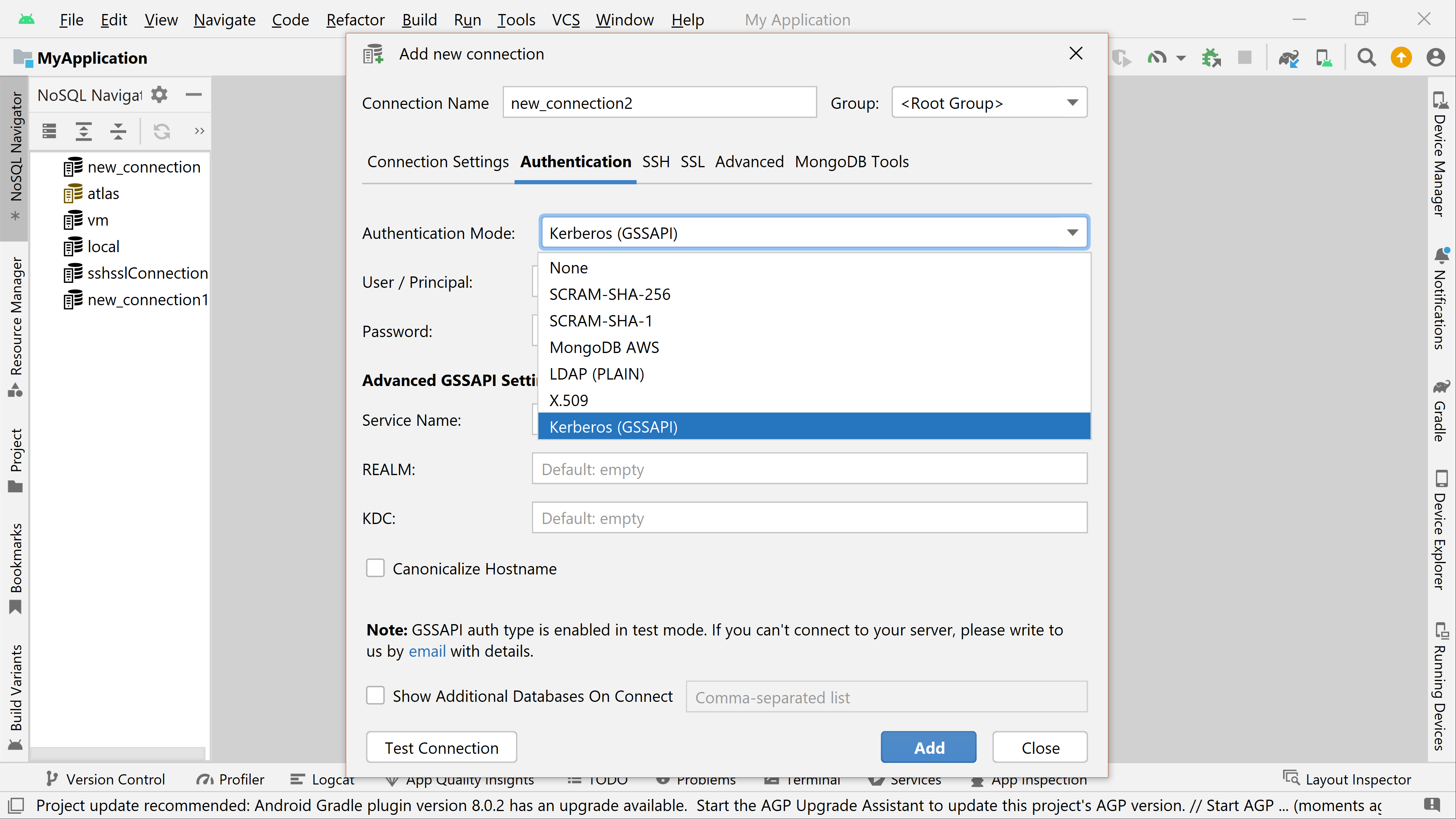Select SCRAM-SHA-256 from the authentication list
Image resolution: width=1456 pixels, height=819 pixels.
609,294
